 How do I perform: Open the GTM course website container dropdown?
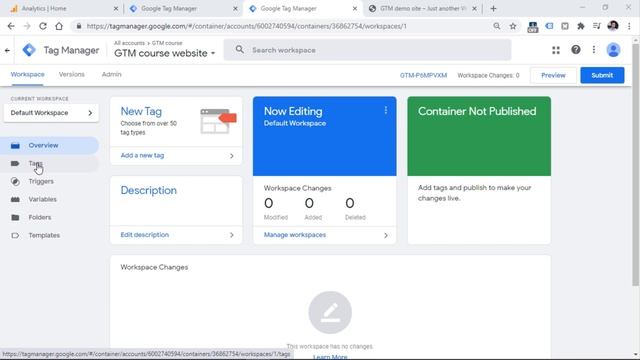point(164,53)
